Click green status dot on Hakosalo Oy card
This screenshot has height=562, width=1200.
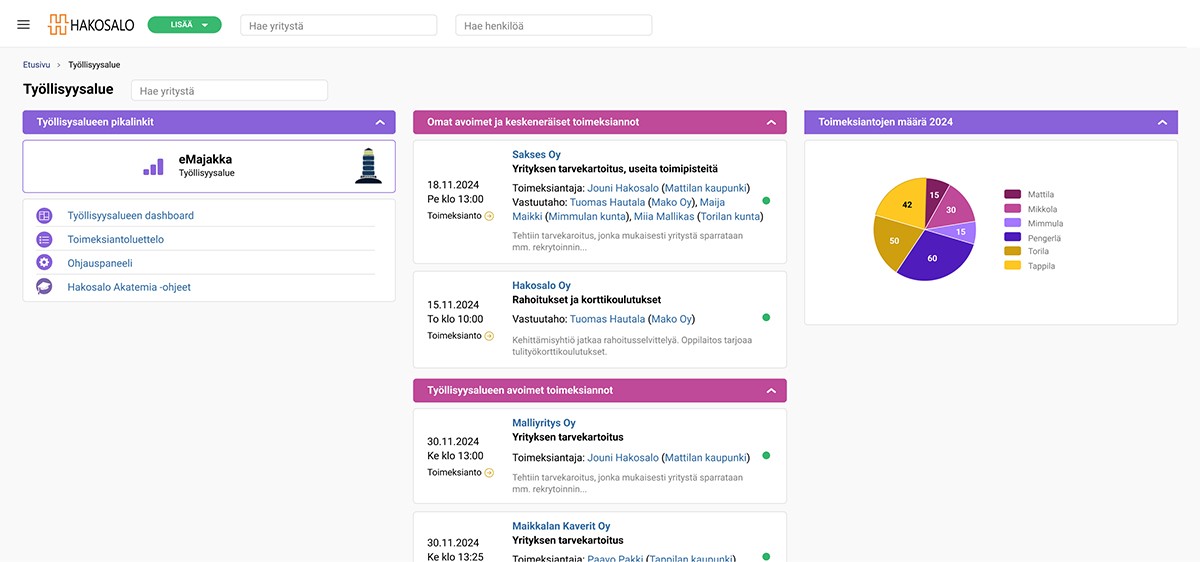[766, 318]
